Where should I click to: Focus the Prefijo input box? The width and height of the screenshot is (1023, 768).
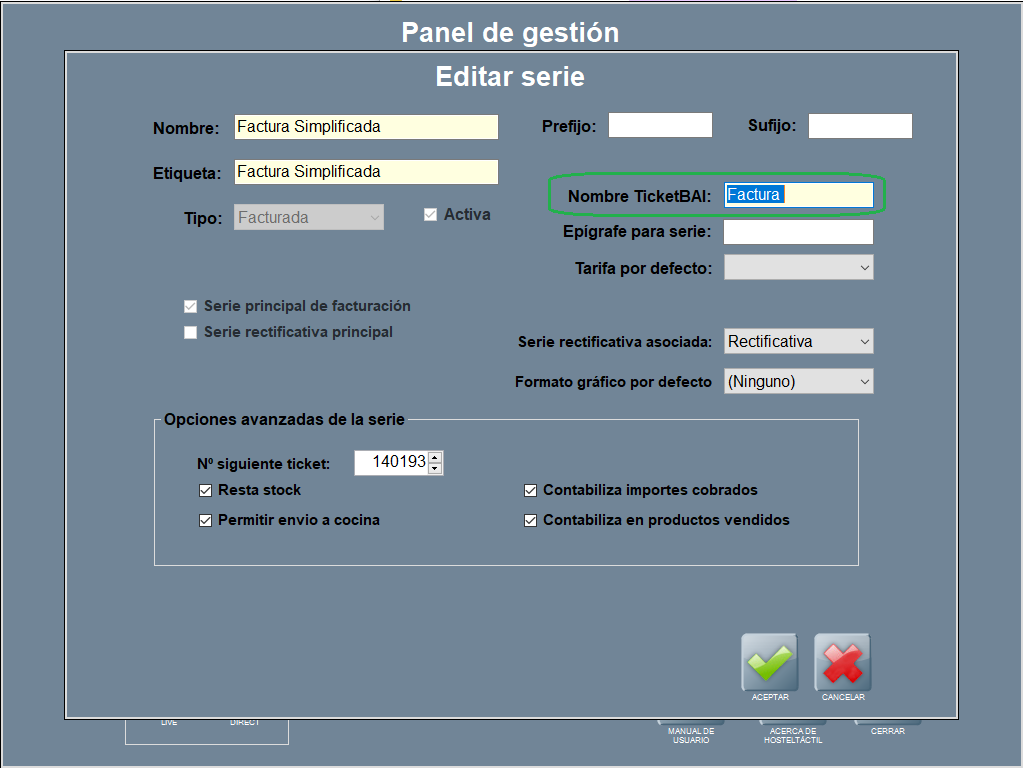click(x=660, y=126)
